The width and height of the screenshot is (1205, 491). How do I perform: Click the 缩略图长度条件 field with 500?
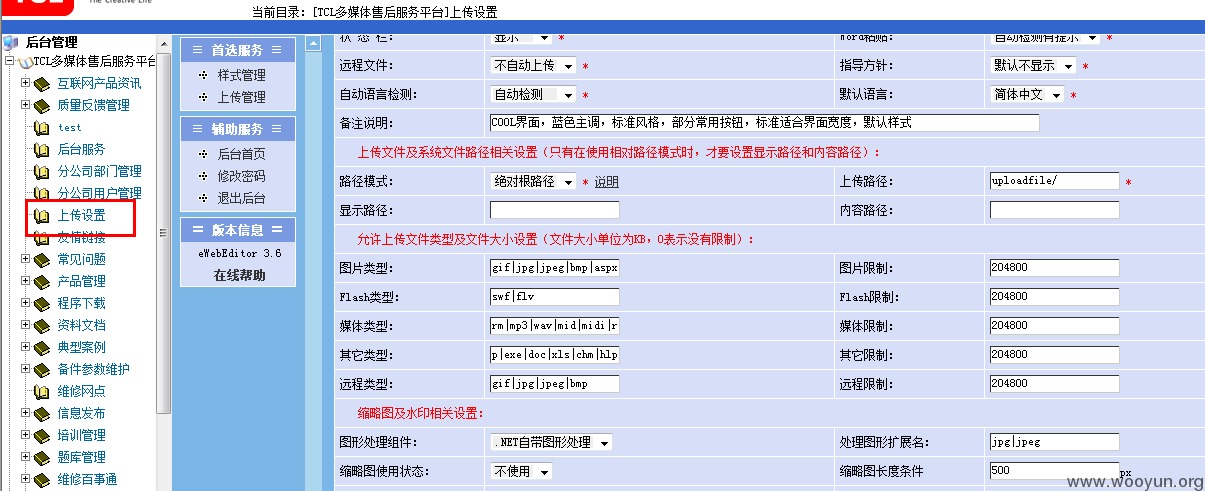1055,471
